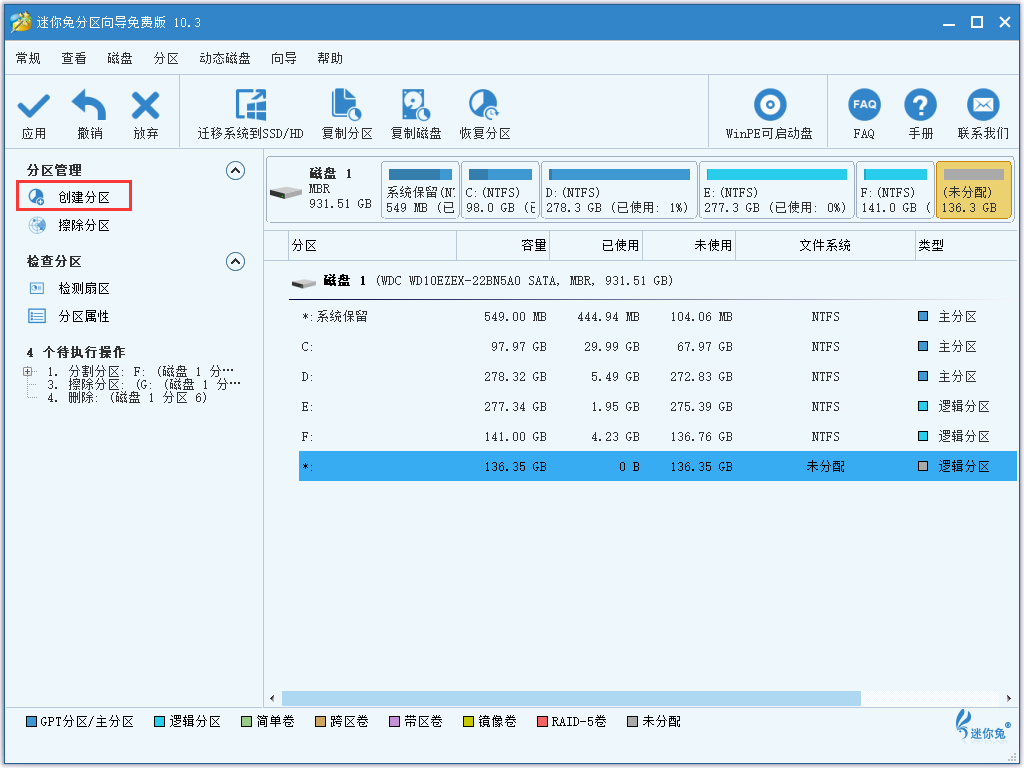Click 简单卷 legend color swatch

tap(246, 722)
